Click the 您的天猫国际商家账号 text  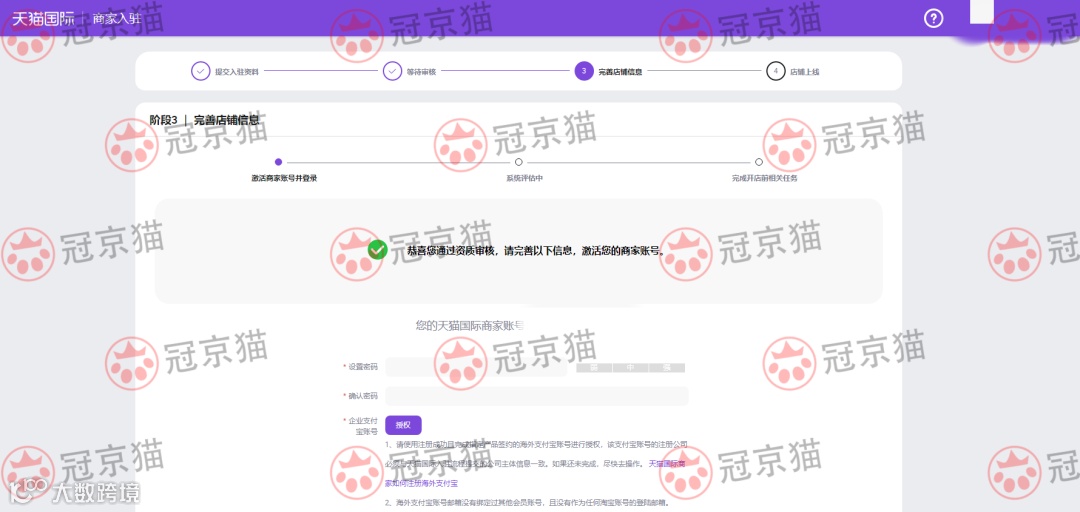[x=469, y=325]
